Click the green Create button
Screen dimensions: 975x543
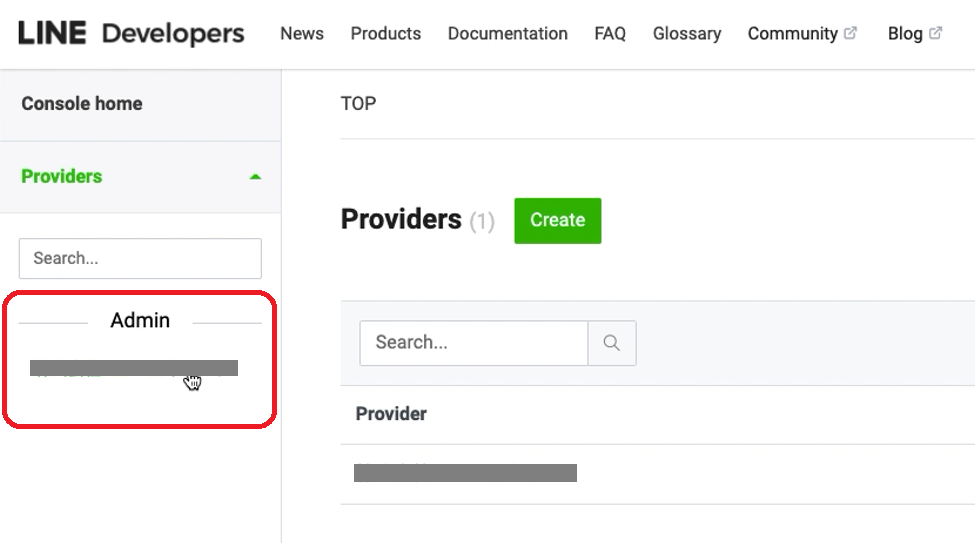pos(558,220)
